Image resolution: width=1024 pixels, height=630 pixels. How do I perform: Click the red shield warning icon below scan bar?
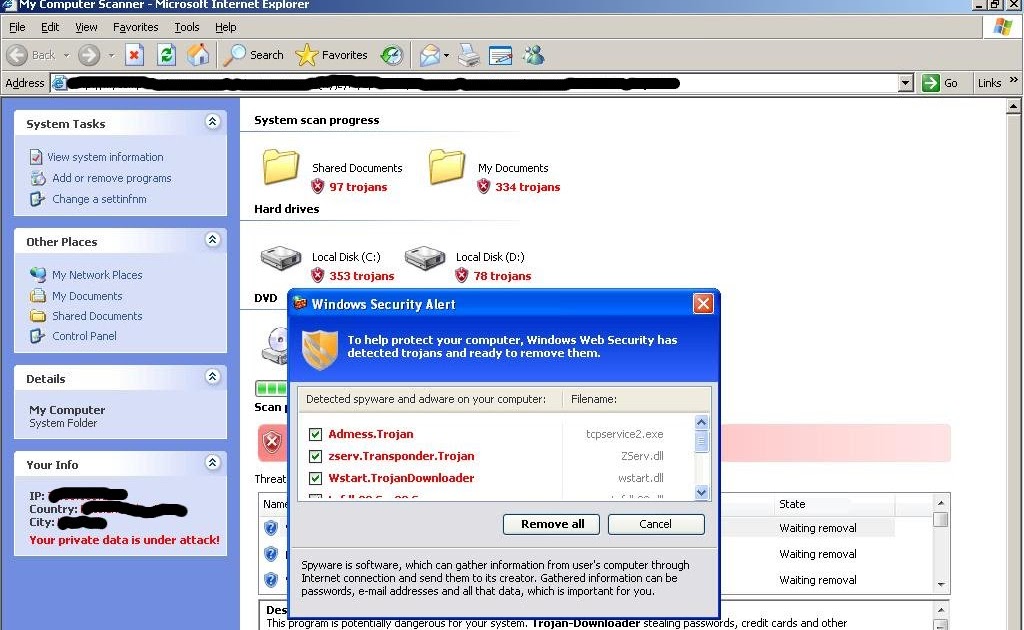[x=272, y=443]
